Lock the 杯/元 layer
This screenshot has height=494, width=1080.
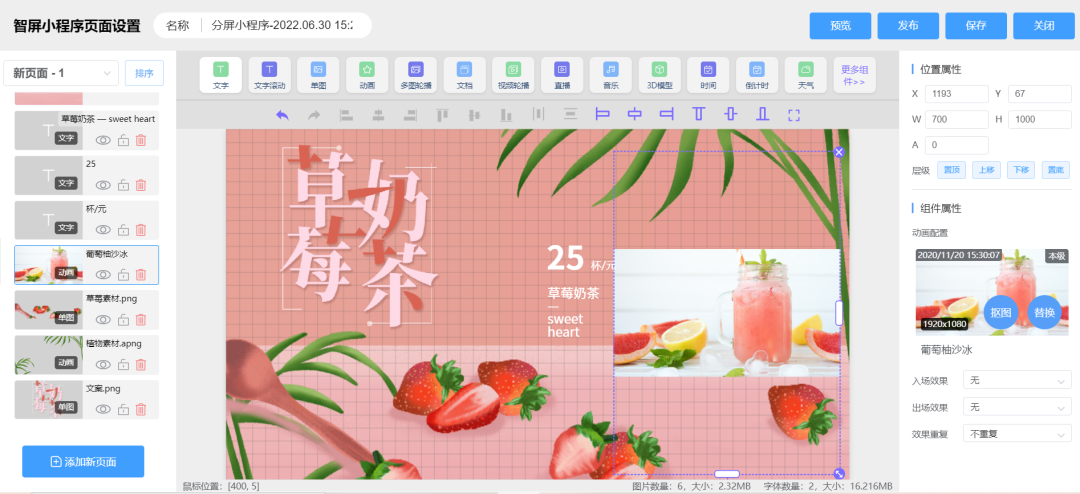click(123, 229)
